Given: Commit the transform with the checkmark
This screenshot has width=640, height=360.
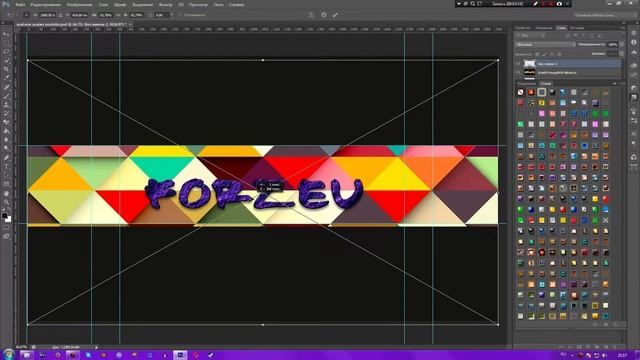Looking at the screenshot, I should (335, 15).
